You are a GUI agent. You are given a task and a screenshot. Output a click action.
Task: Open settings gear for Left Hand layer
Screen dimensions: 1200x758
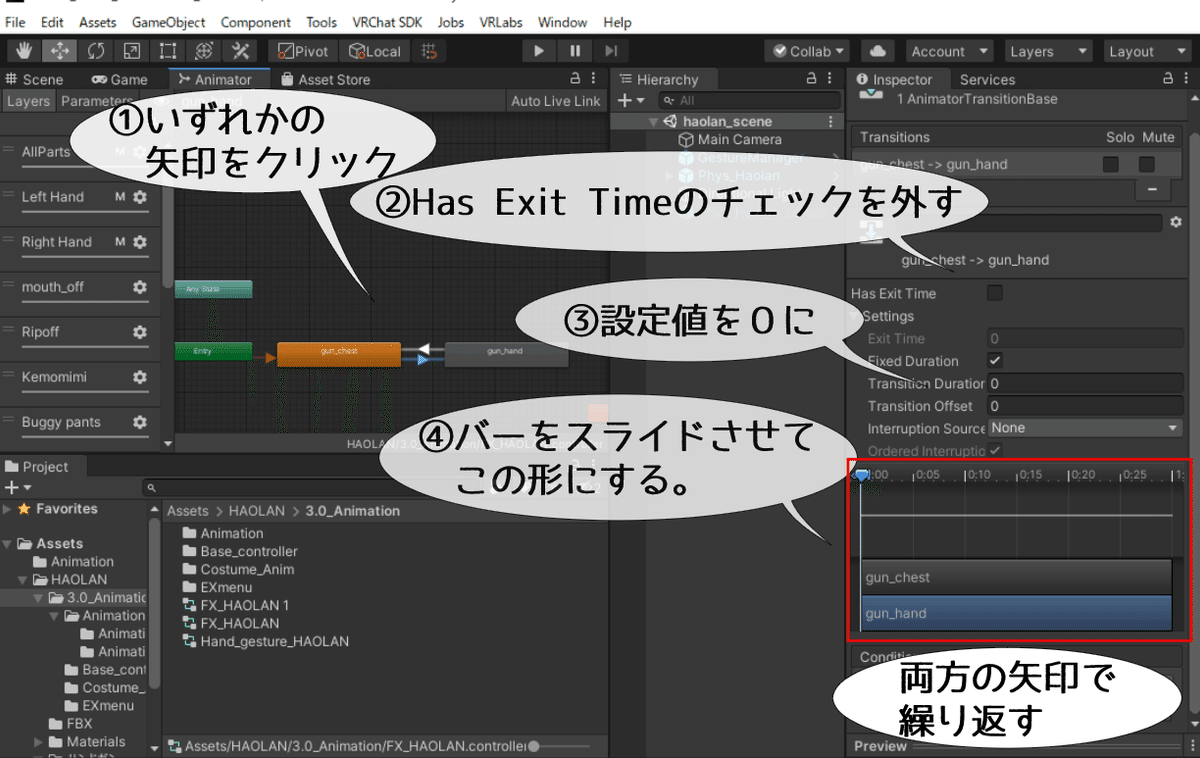click(x=140, y=197)
